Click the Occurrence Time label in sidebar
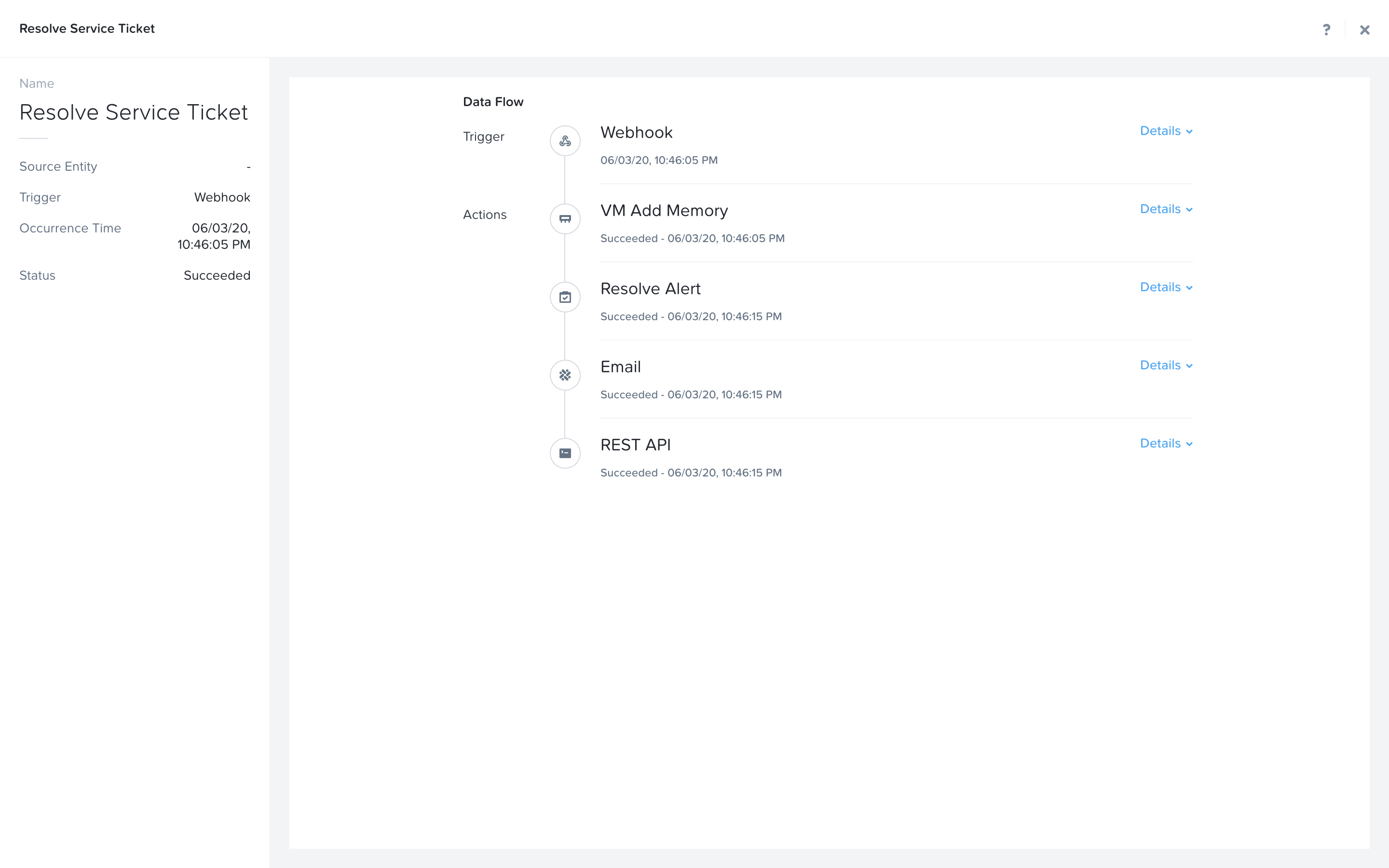Image resolution: width=1389 pixels, height=868 pixels. pyautogui.click(x=70, y=229)
